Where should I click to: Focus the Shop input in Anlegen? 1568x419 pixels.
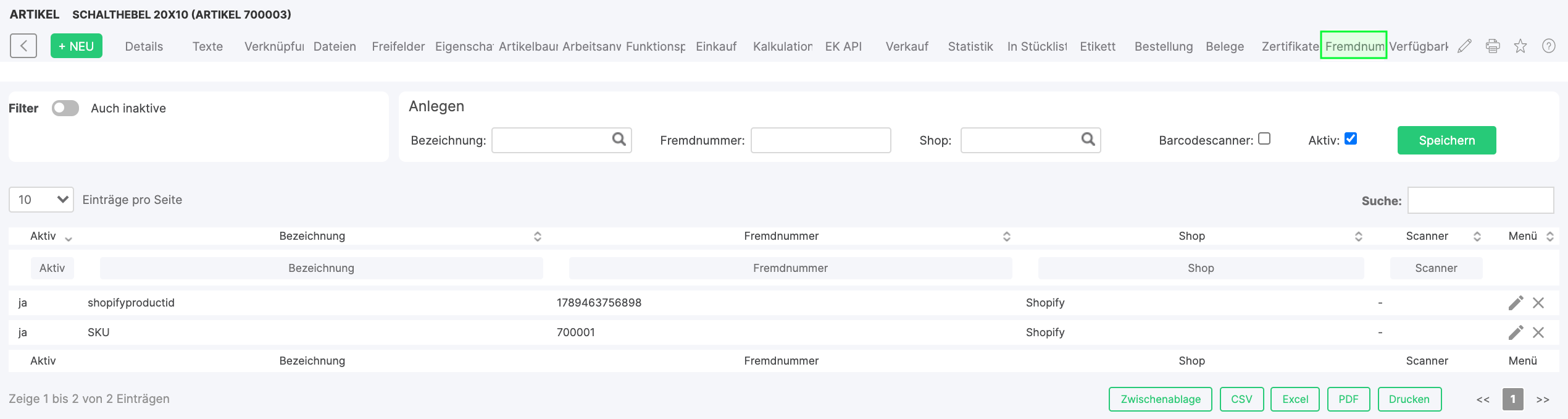tap(1030, 140)
